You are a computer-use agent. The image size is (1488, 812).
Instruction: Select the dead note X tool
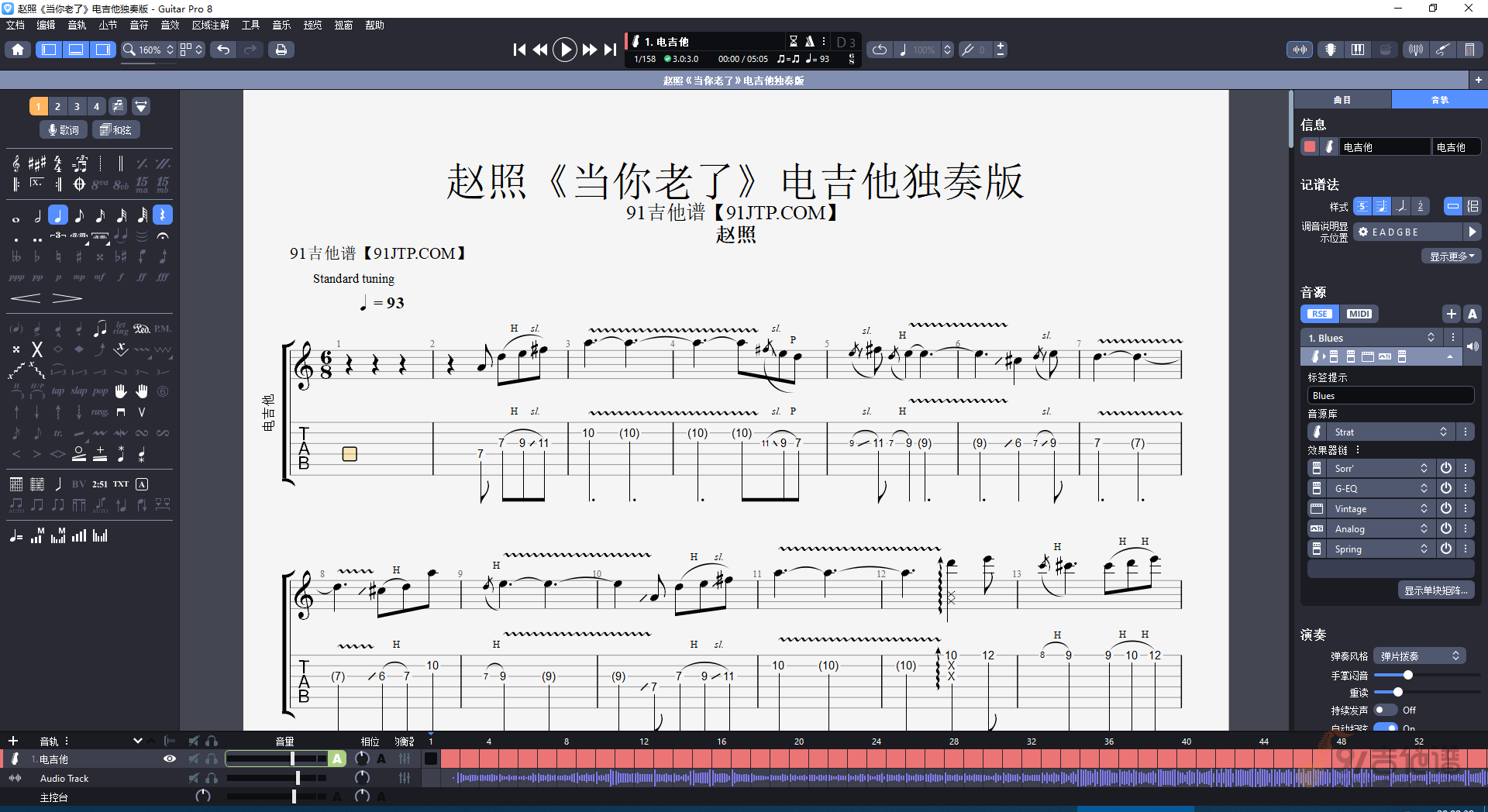tap(36, 349)
